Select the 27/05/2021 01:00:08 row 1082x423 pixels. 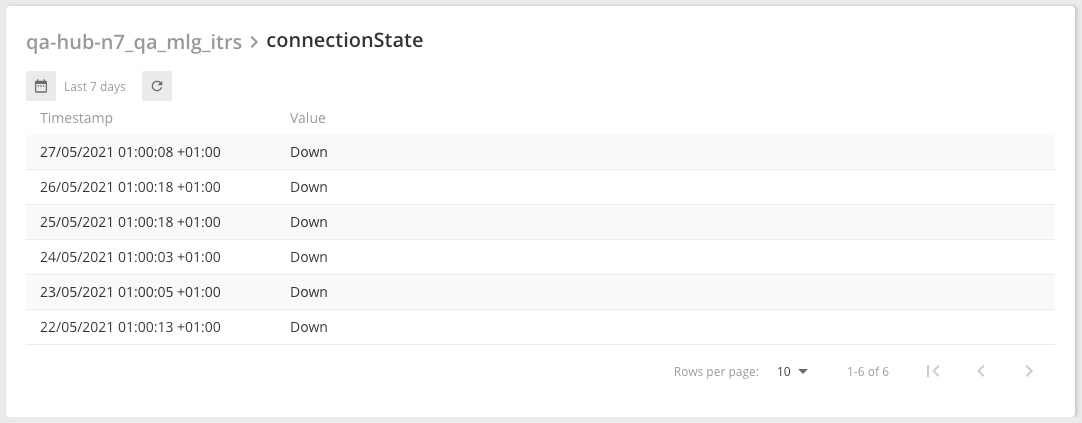coord(540,152)
